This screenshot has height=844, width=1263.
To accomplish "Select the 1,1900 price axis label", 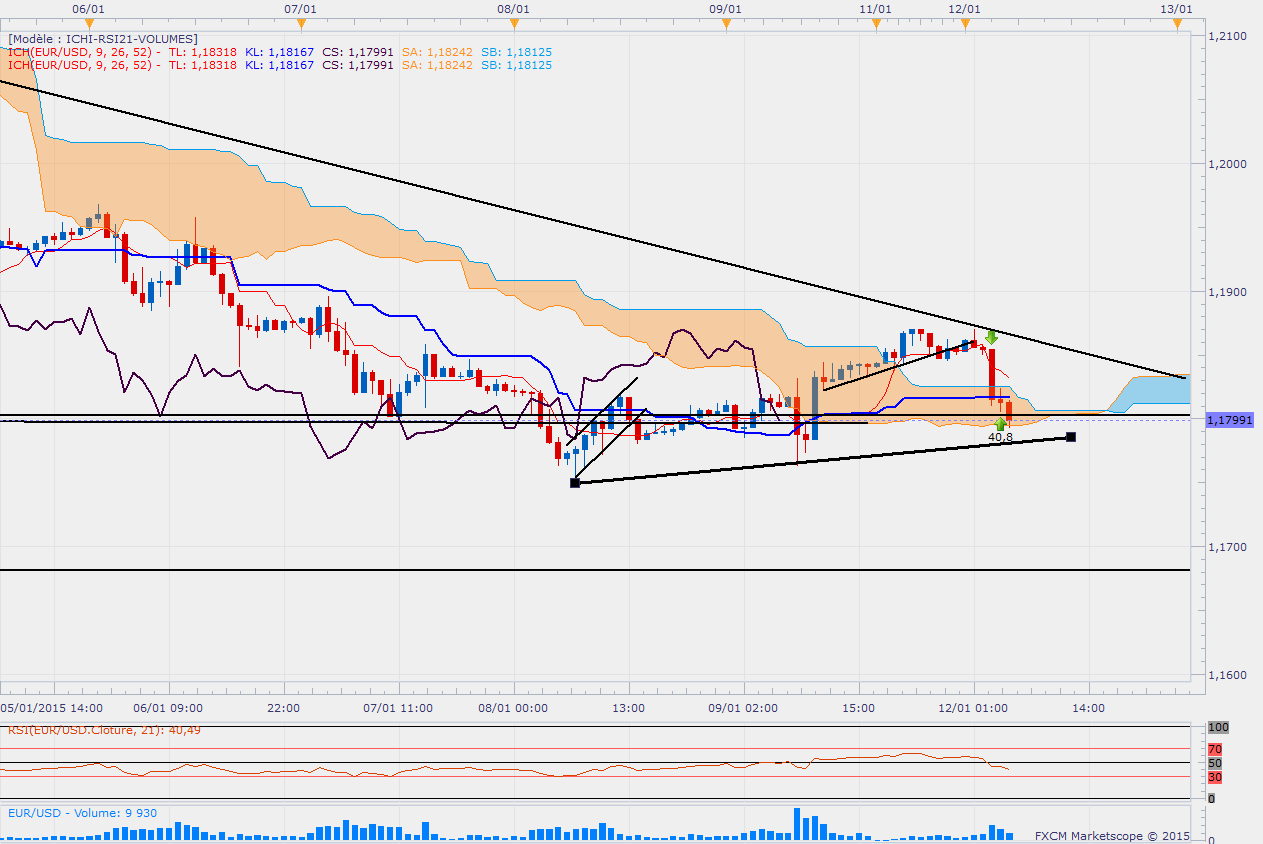I will coord(1228,292).
